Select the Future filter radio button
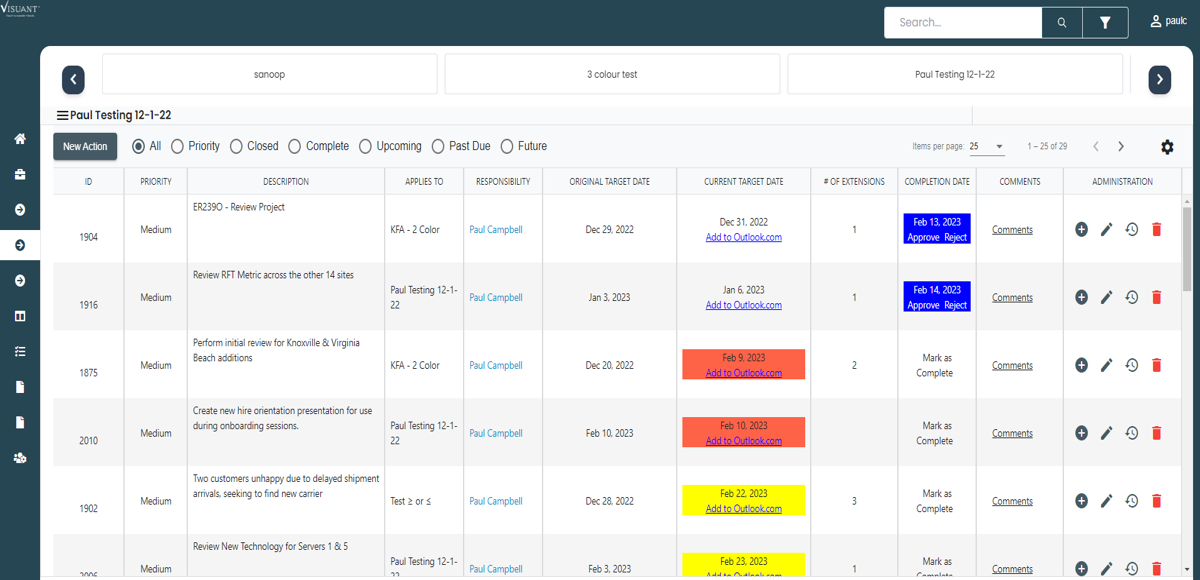 [x=507, y=146]
